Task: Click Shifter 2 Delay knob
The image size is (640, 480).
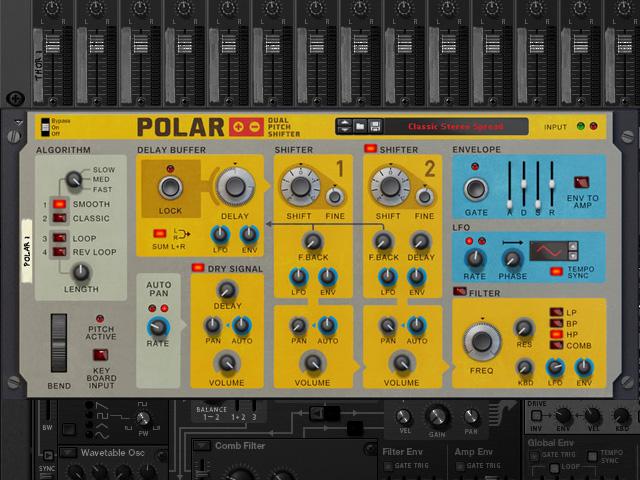Action: coord(420,242)
